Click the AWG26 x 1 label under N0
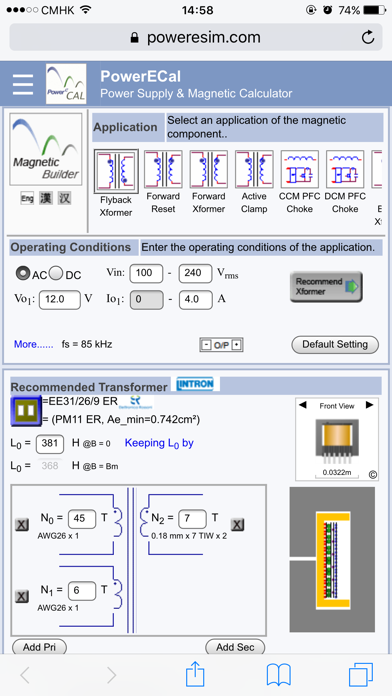 click(58, 536)
